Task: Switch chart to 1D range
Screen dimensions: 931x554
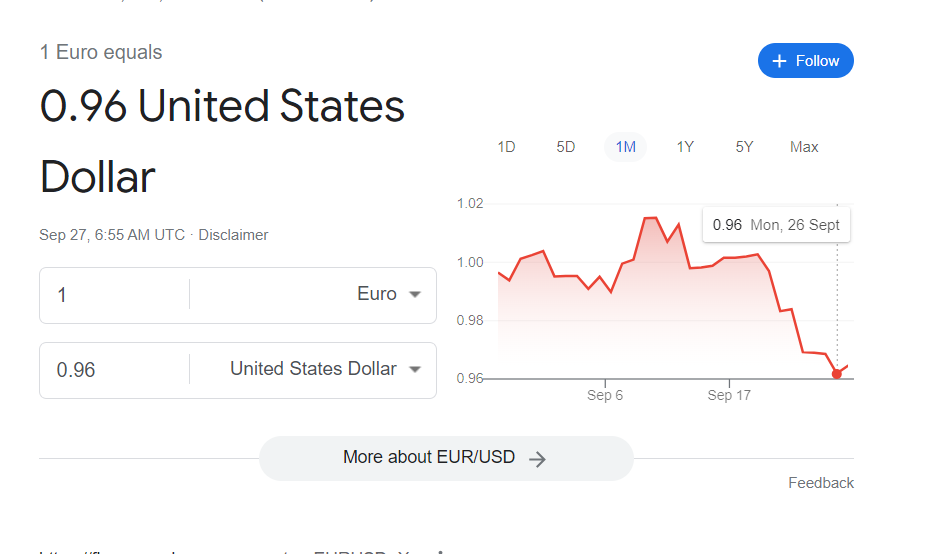Action: pos(506,147)
